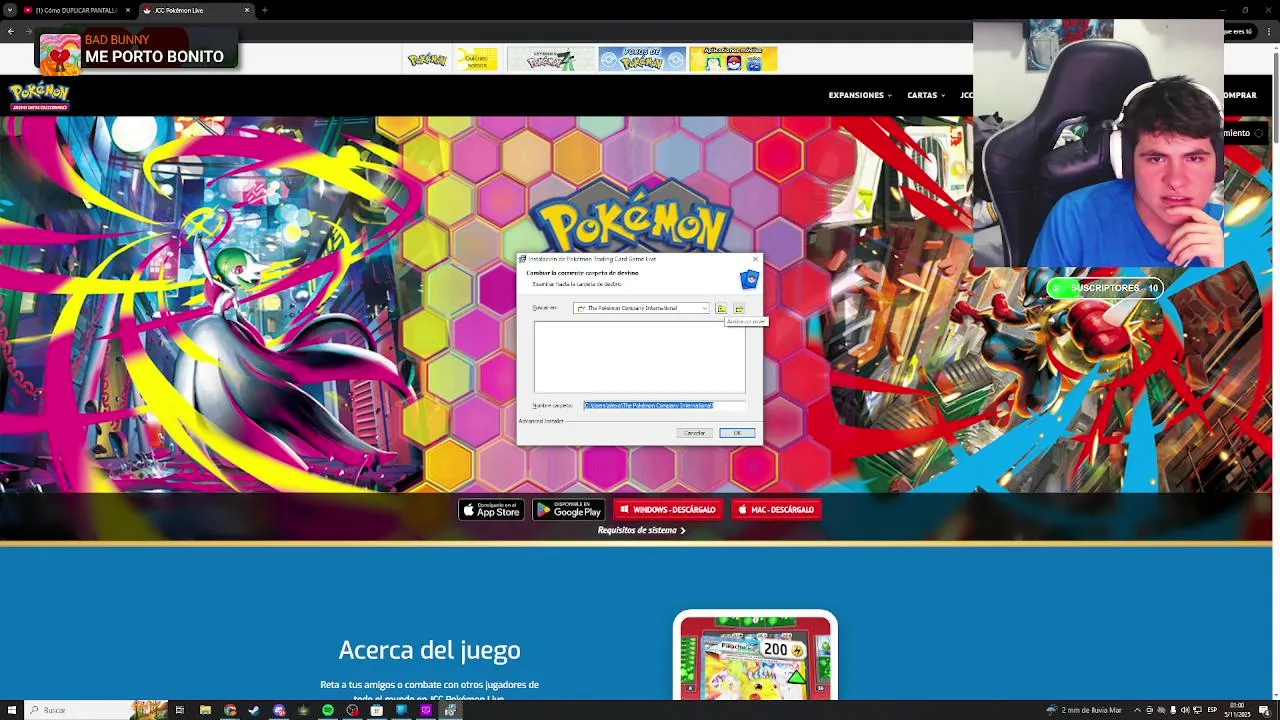Viewport: 1280px width, 720px height.
Task: Click the network icon in system tray
Action: (x=1197, y=710)
